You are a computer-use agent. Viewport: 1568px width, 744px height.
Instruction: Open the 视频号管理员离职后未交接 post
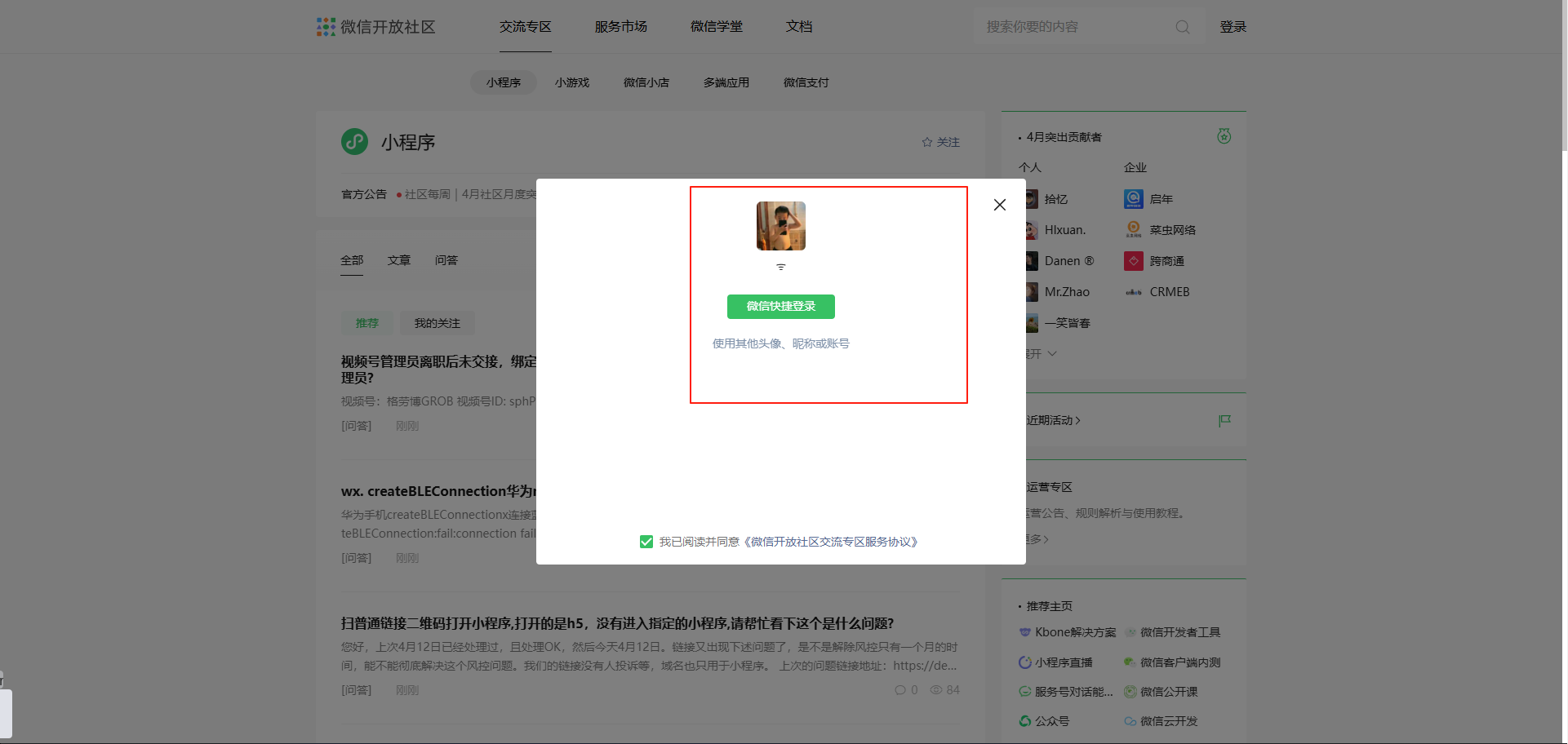pos(438,370)
